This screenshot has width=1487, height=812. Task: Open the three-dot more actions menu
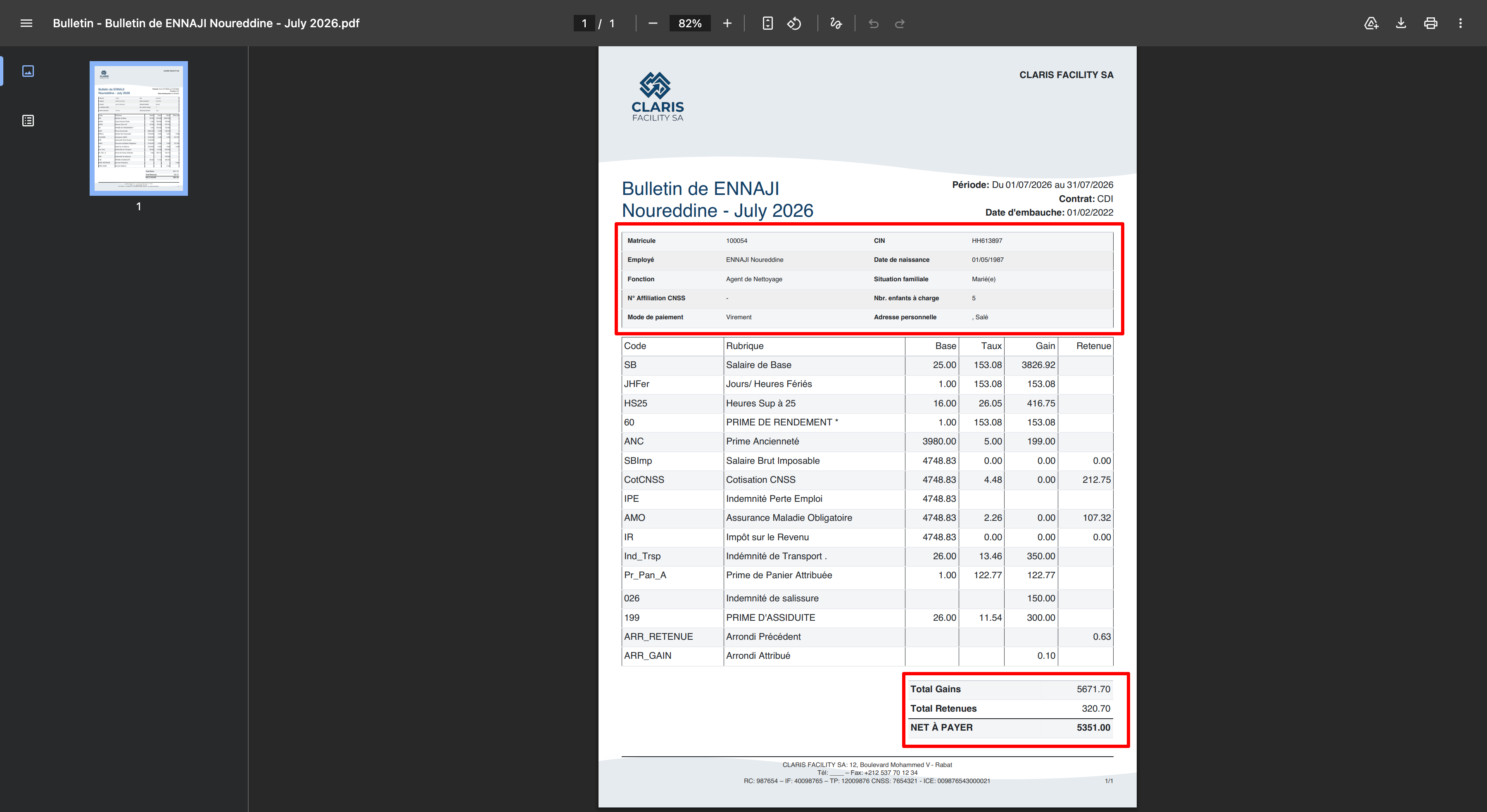click(1461, 23)
